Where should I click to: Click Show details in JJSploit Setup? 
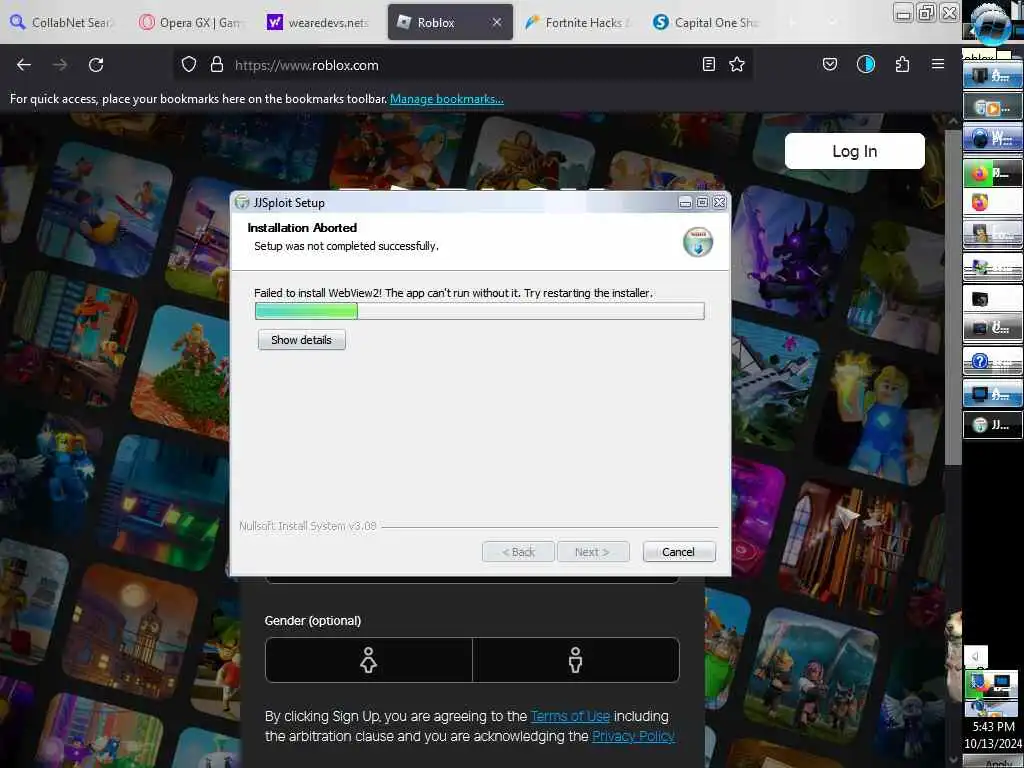301,340
